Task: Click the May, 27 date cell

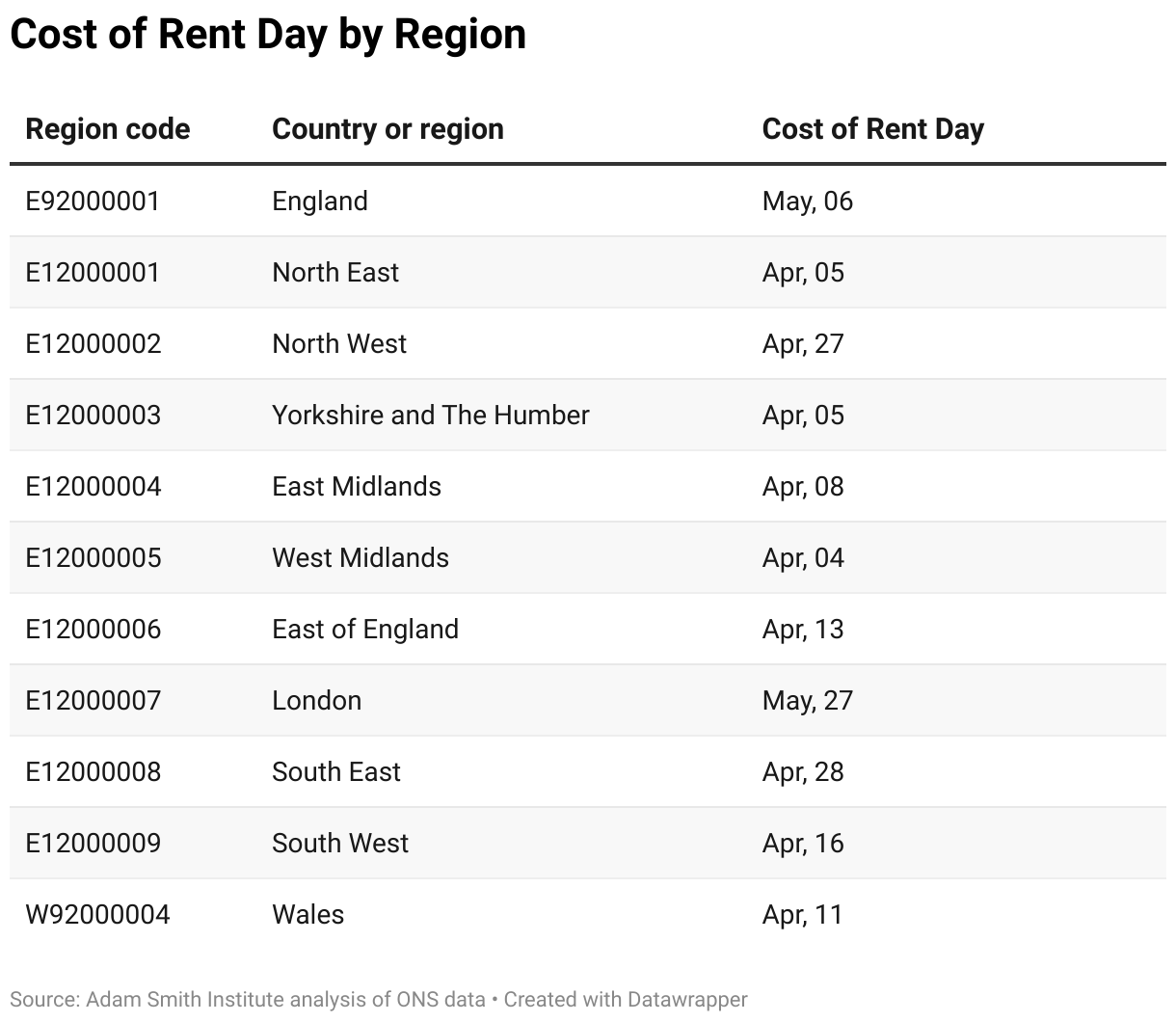Action: click(808, 700)
